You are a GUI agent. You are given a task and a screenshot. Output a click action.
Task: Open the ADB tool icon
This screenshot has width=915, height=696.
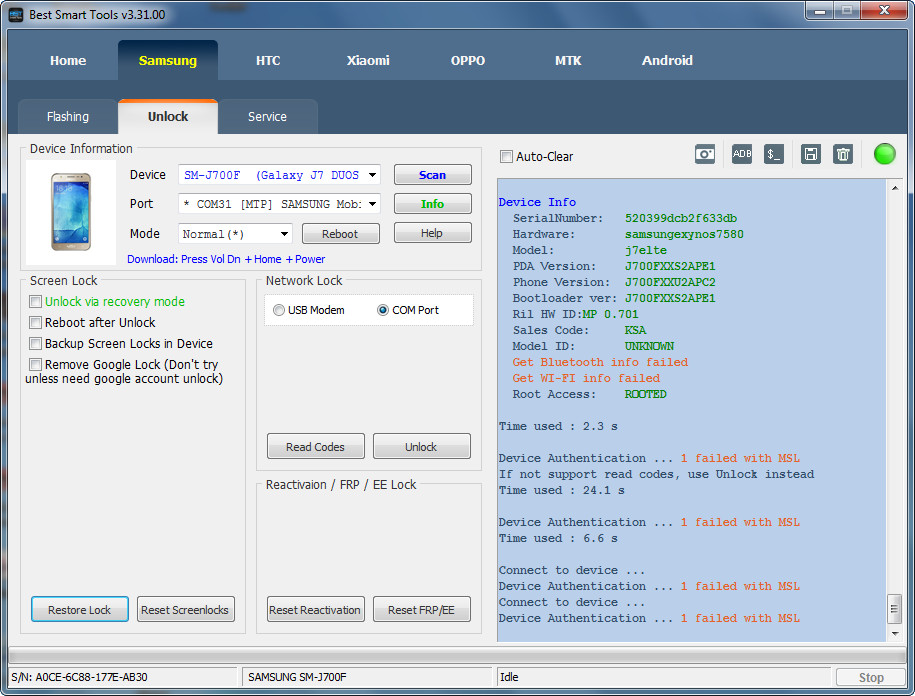point(742,154)
